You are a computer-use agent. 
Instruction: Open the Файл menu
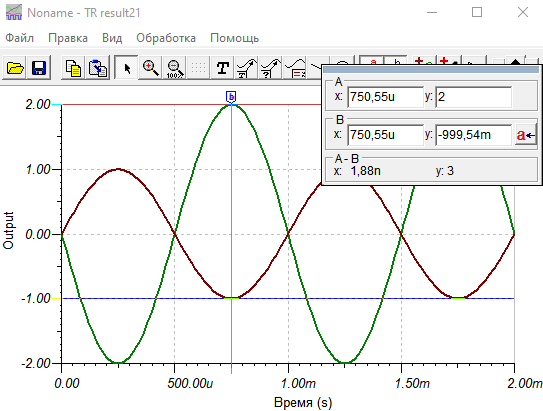pyautogui.click(x=19, y=38)
